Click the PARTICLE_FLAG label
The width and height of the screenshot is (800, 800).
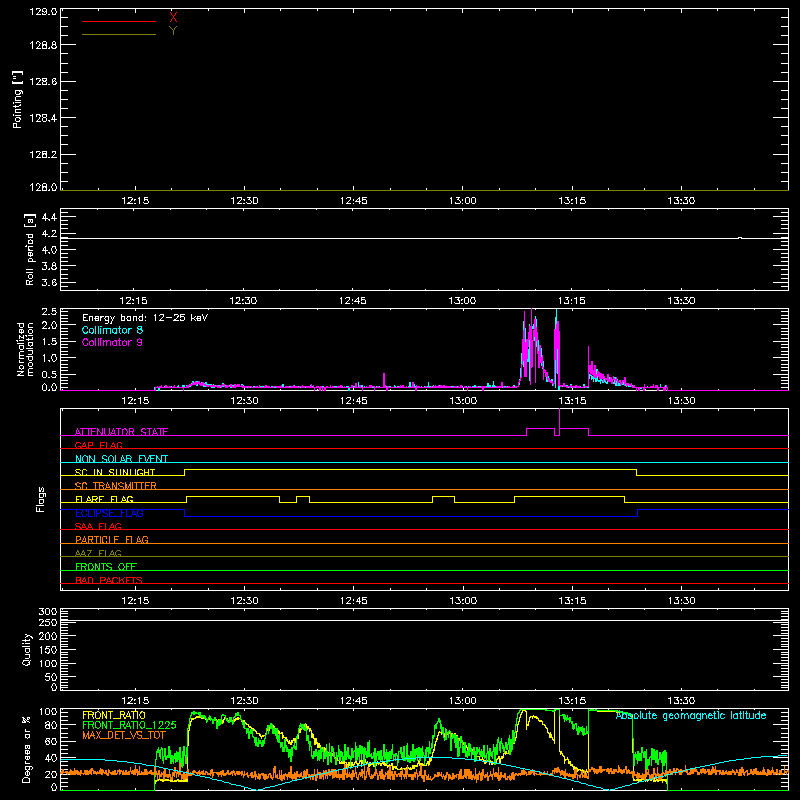click(112, 539)
